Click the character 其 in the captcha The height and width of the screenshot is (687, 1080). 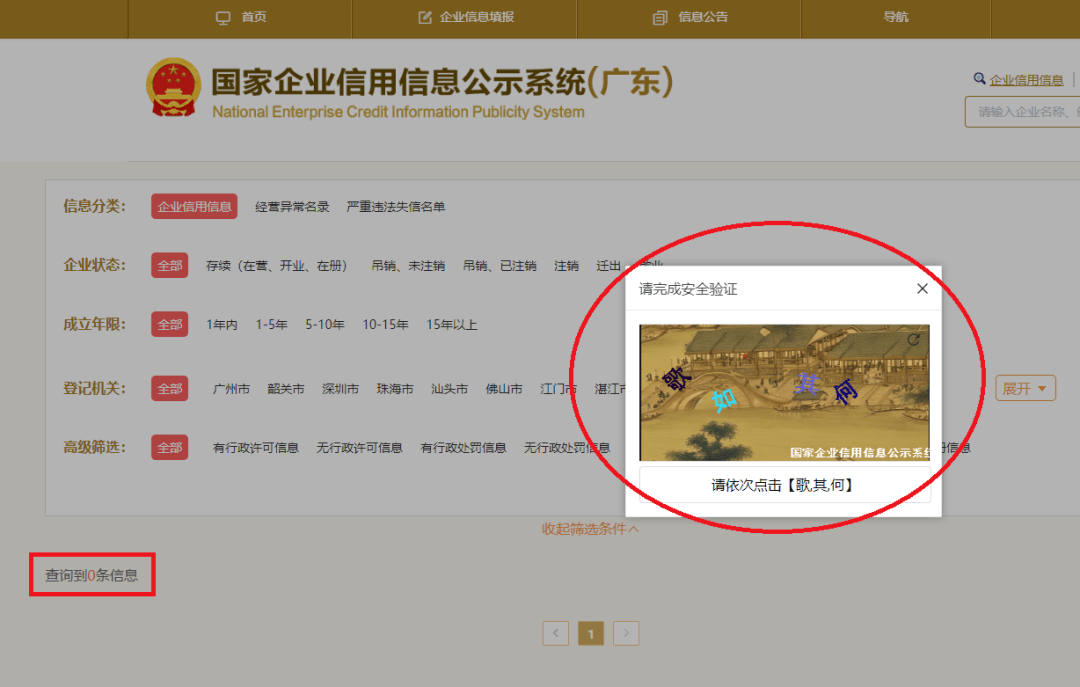click(808, 384)
